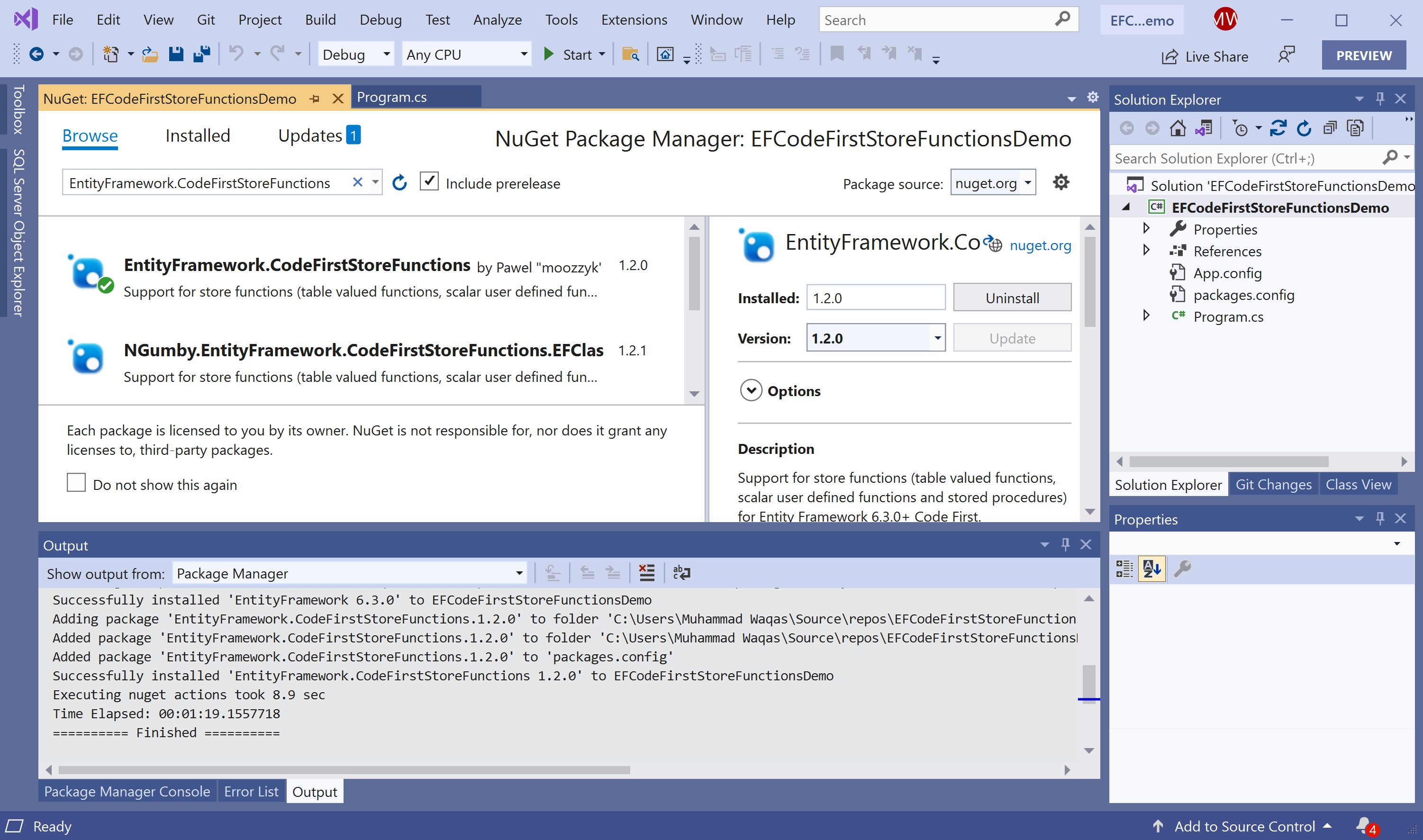Screen dimensions: 1423x840
Task: Click the Find in Files toolbar icon
Action: coord(631,54)
